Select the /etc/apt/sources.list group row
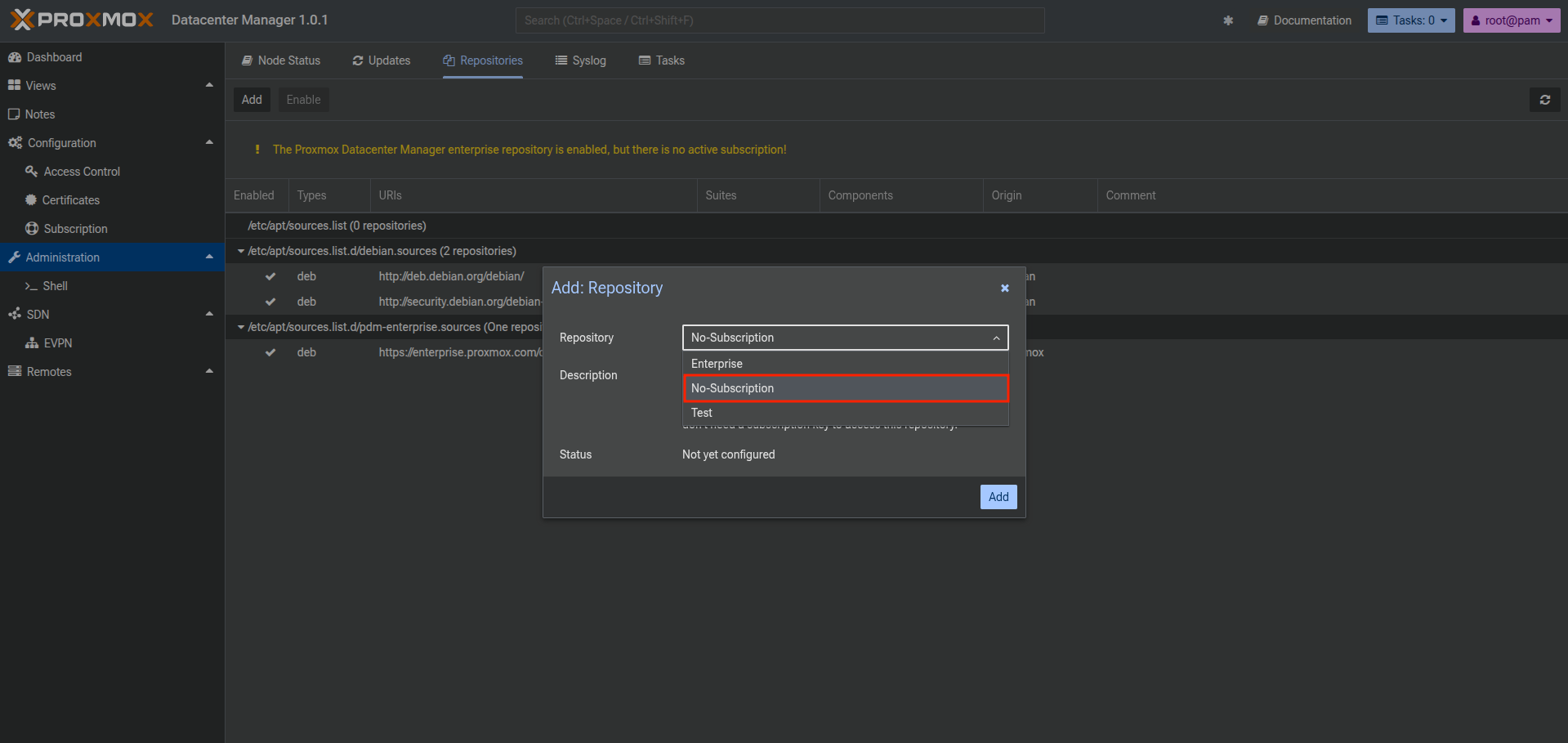 pyautogui.click(x=896, y=226)
